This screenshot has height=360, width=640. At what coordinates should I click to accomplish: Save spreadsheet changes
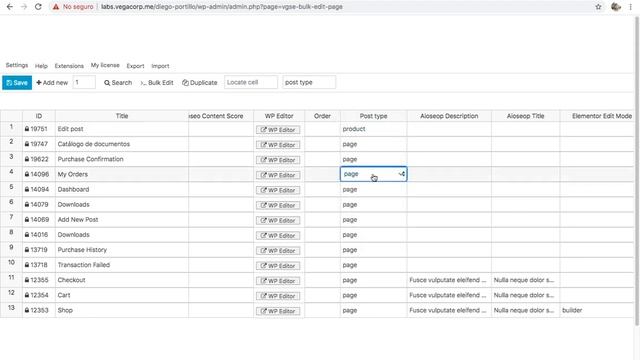tap(17, 82)
